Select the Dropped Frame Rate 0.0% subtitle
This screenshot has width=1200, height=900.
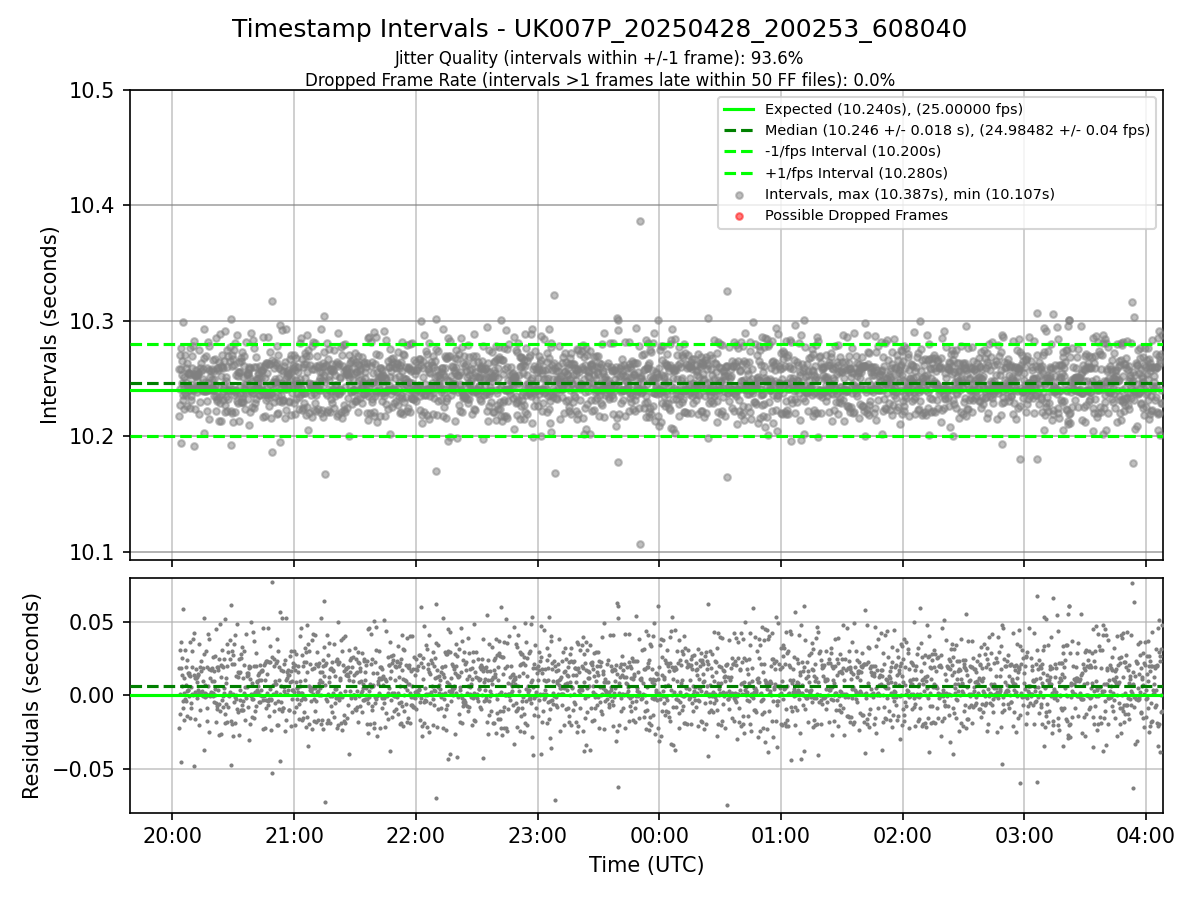[599, 80]
